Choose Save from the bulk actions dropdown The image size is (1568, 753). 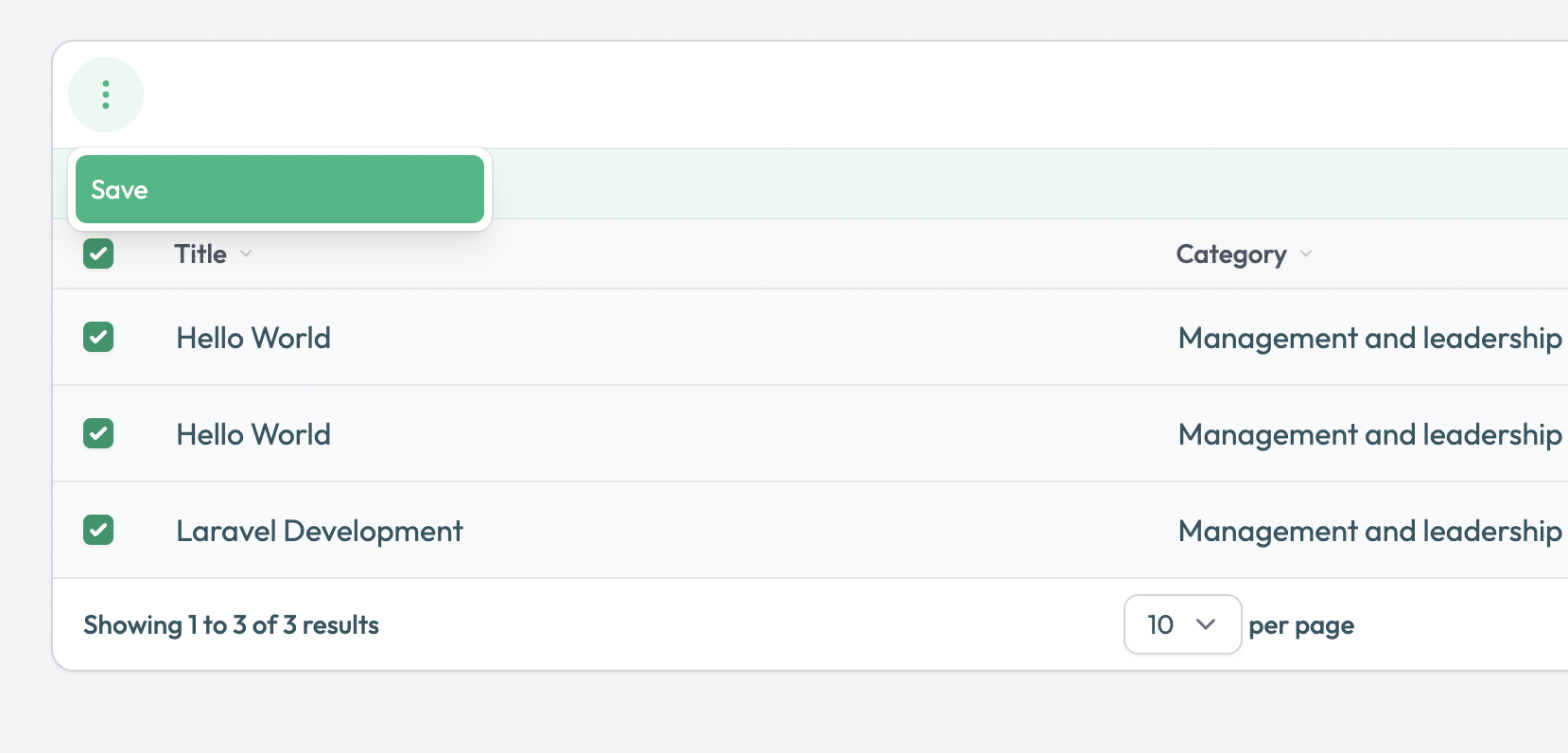pyautogui.click(x=279, y=189)
